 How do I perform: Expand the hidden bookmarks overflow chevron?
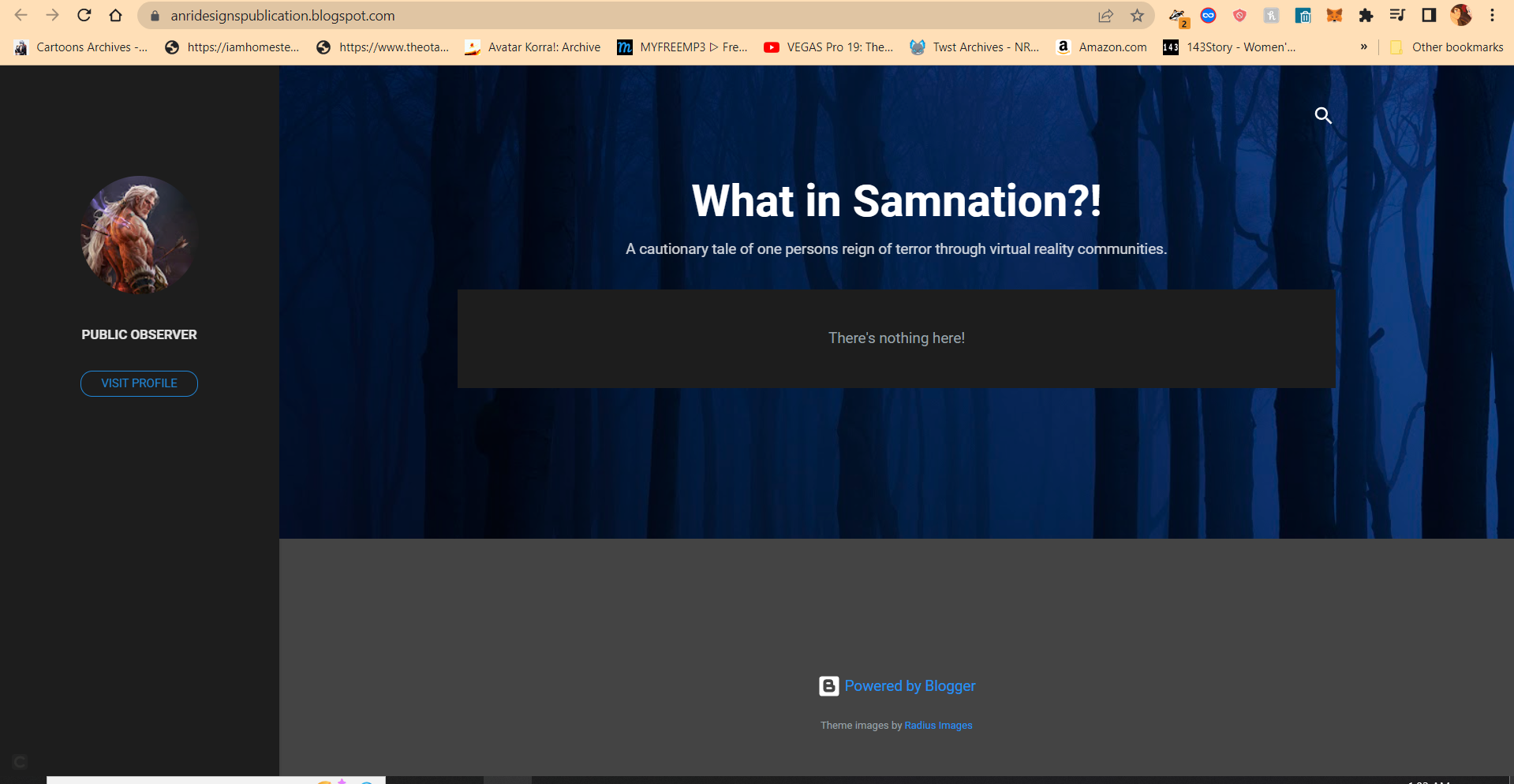(1363, 47)
